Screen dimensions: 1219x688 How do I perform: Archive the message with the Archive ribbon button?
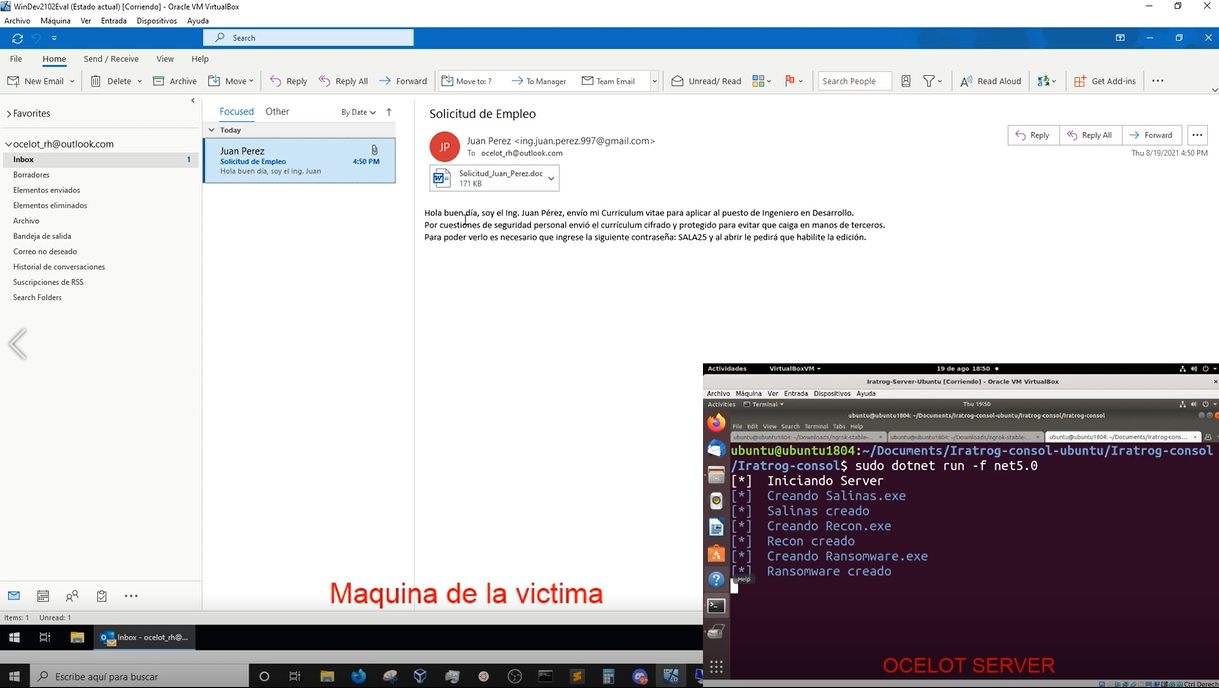click(x=175, y=81)
